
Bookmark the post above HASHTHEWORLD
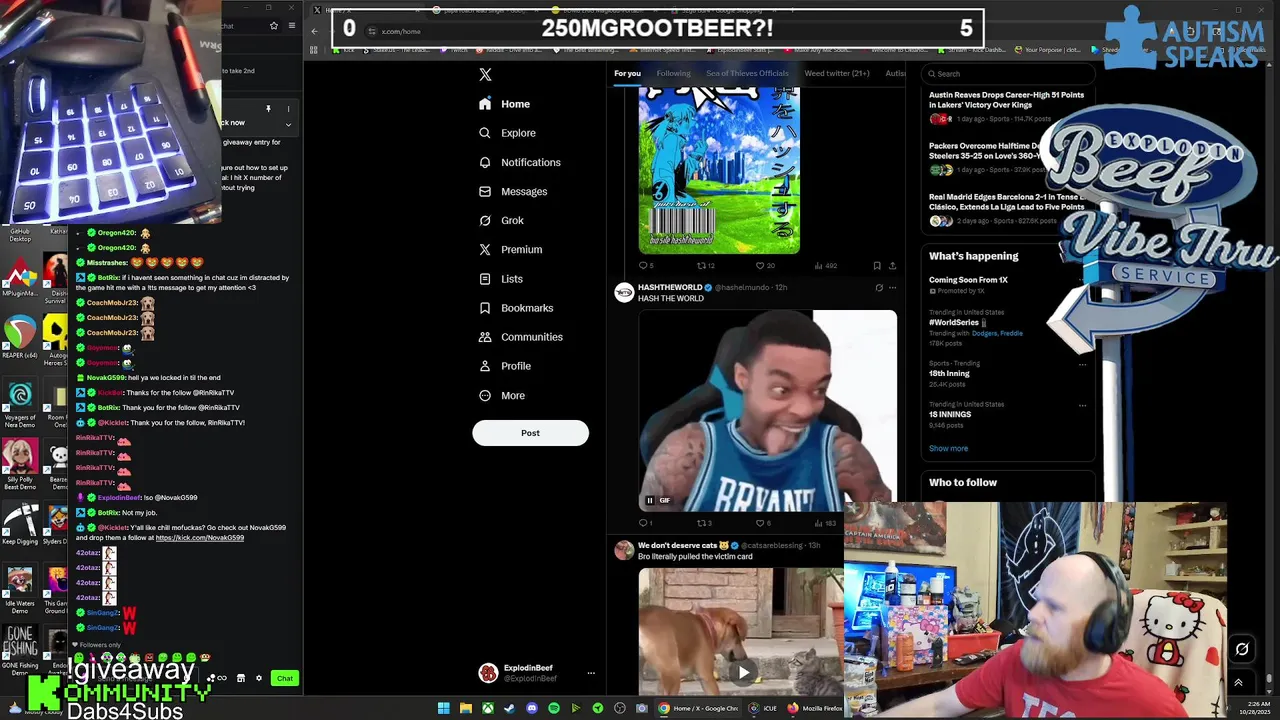pos(877,266)
